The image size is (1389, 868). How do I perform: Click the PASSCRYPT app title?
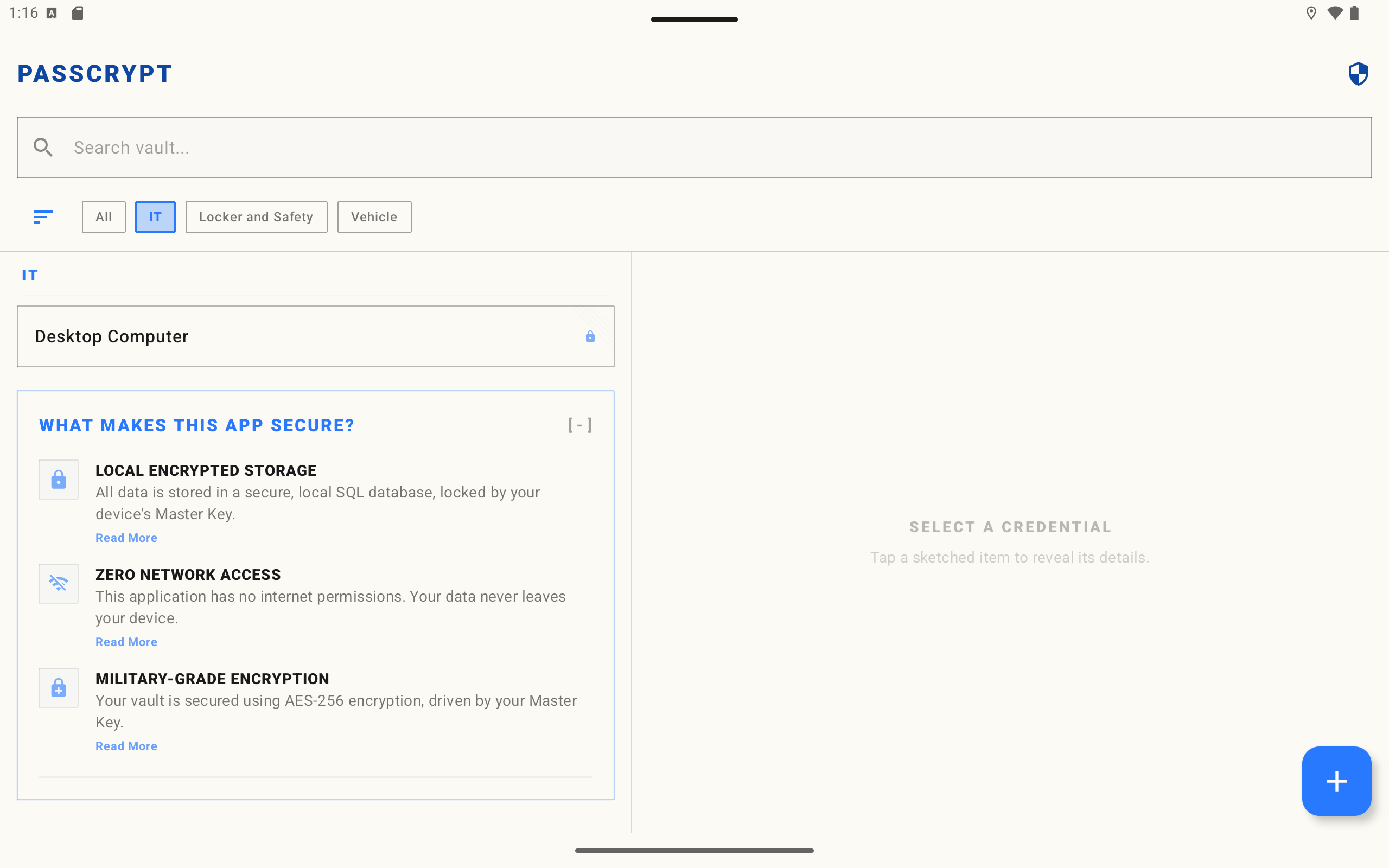tap(95, 74)
